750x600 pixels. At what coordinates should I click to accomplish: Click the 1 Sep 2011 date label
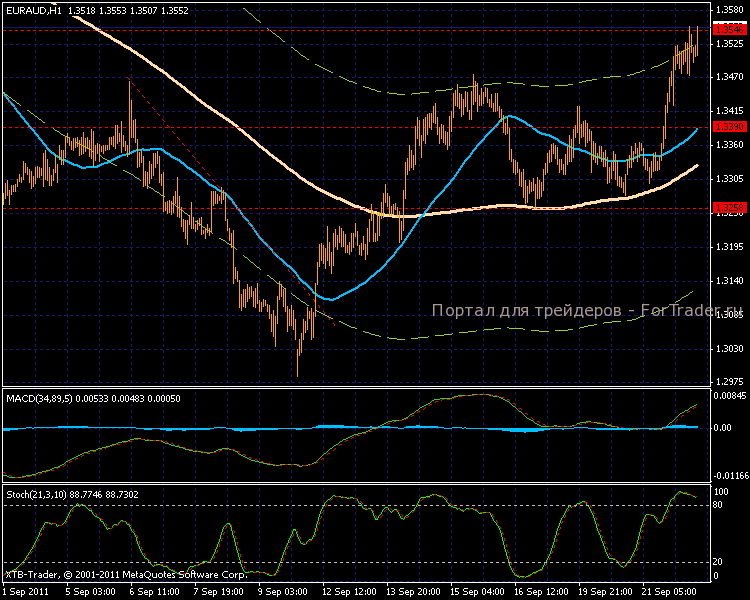[x=25, y=591]
